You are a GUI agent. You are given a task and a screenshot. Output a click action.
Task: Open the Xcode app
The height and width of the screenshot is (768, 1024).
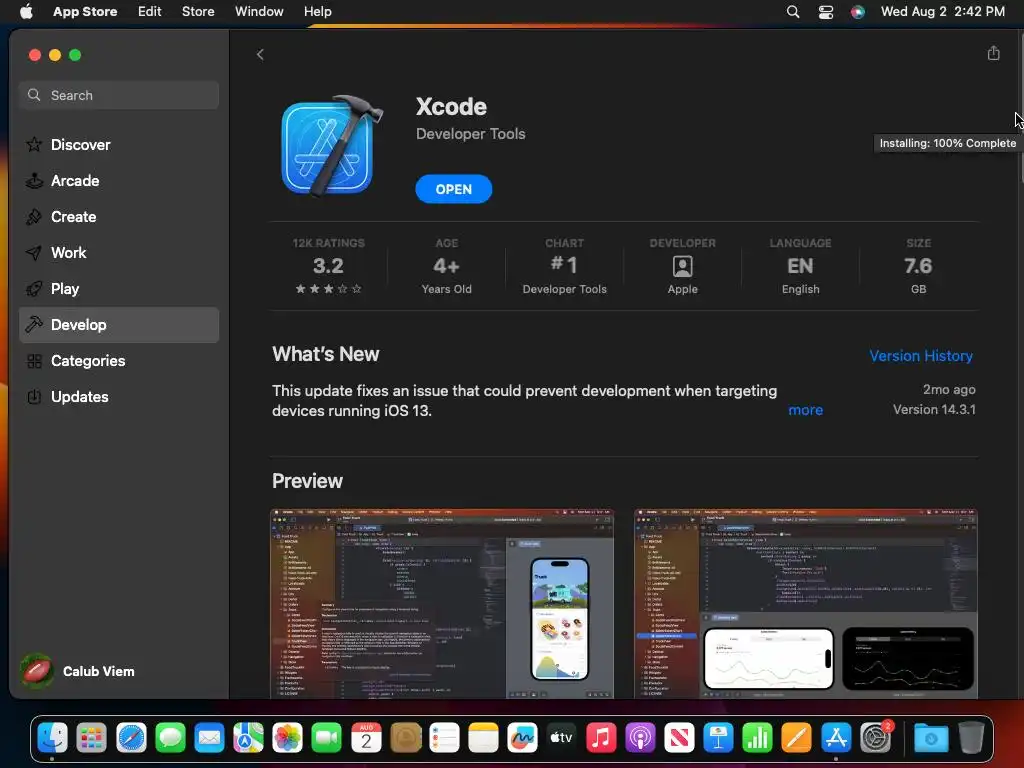point(453,189)
